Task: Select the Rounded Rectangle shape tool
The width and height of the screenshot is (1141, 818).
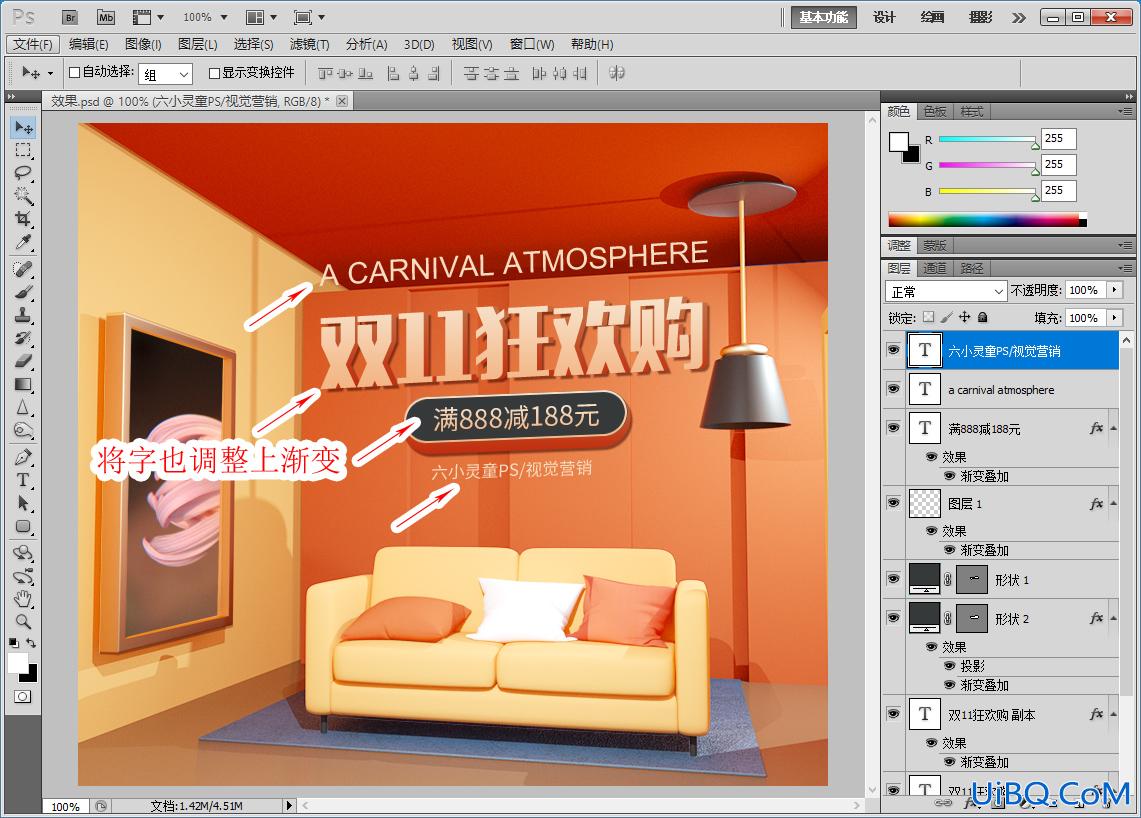Action: point(23,526)
